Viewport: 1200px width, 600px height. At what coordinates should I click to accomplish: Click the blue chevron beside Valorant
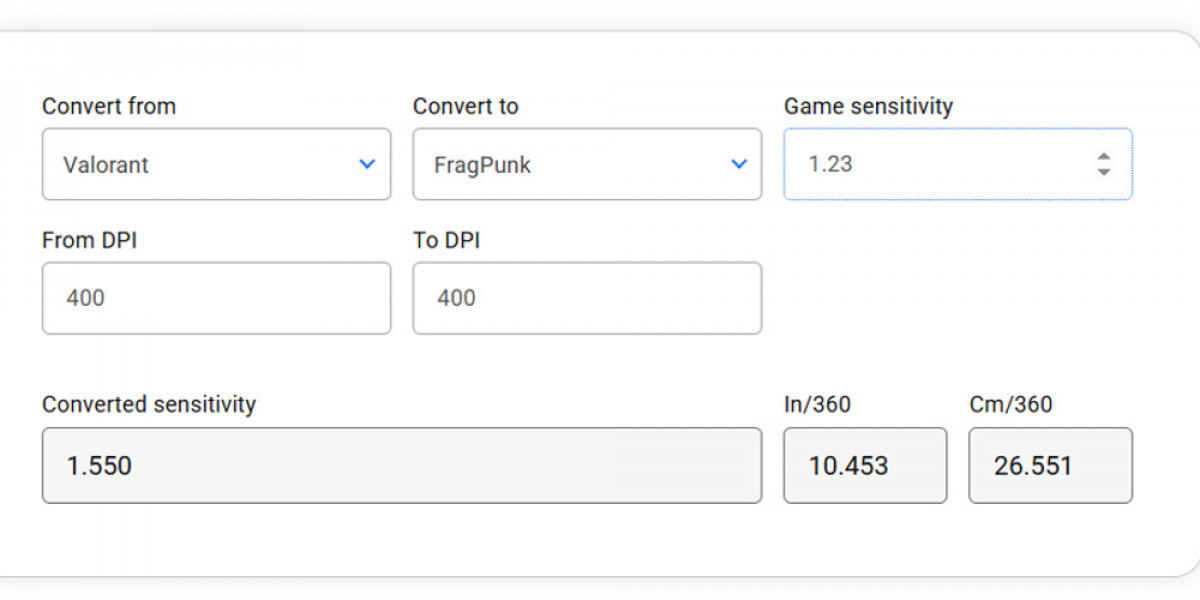[367, 164]
